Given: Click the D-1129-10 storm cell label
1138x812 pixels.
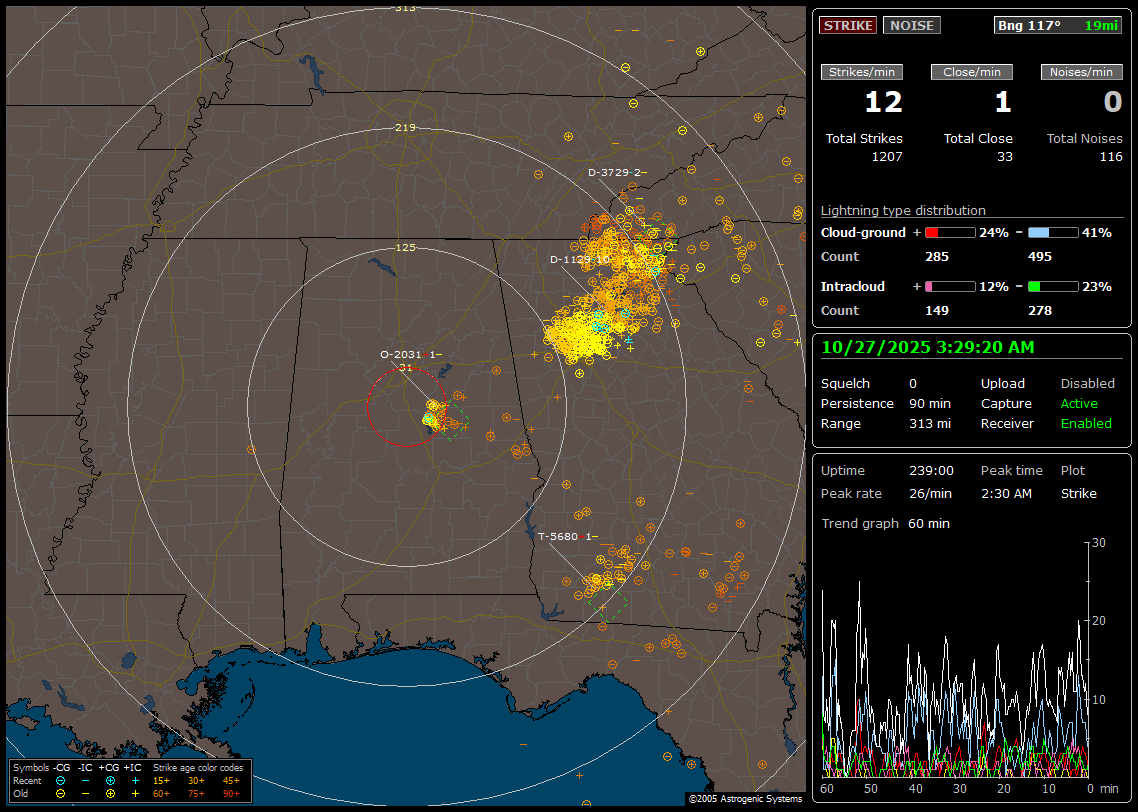Looking at the screenshot, I should point(580,260).
